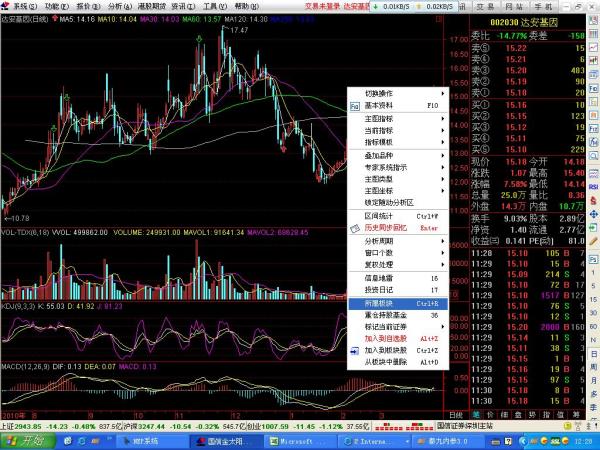Expand the 主图指标 submenu
The image size is (600, 450).
(396, 118)
